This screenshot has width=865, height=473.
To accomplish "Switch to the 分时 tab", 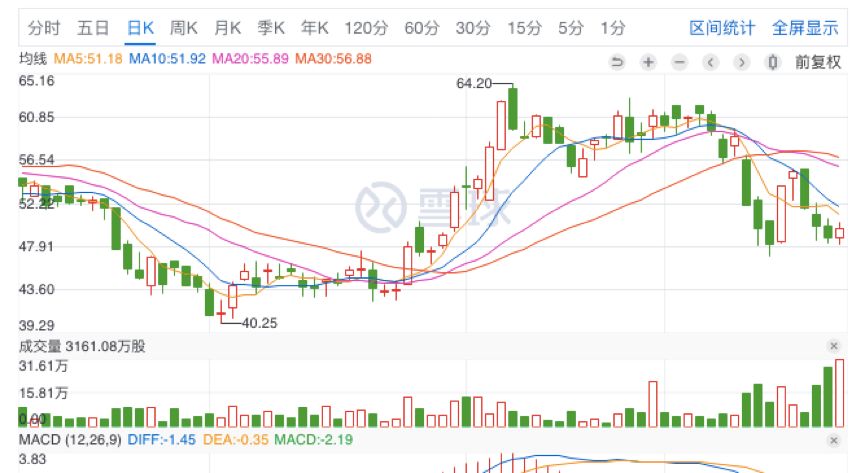I will coord(44,28).
